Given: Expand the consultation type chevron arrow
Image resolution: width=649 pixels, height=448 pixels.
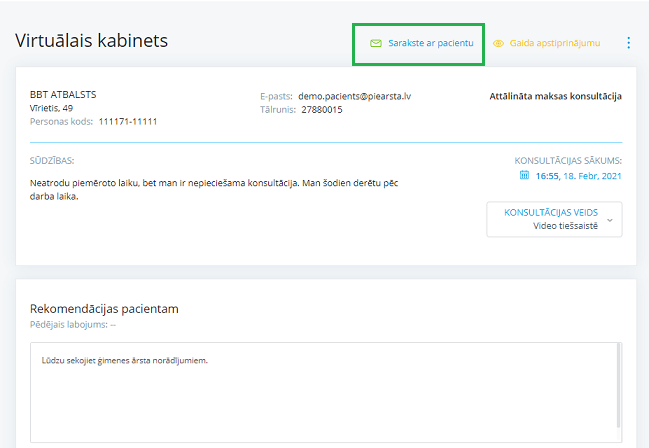Looking at the screenshot, I should (x=609, y=220).
